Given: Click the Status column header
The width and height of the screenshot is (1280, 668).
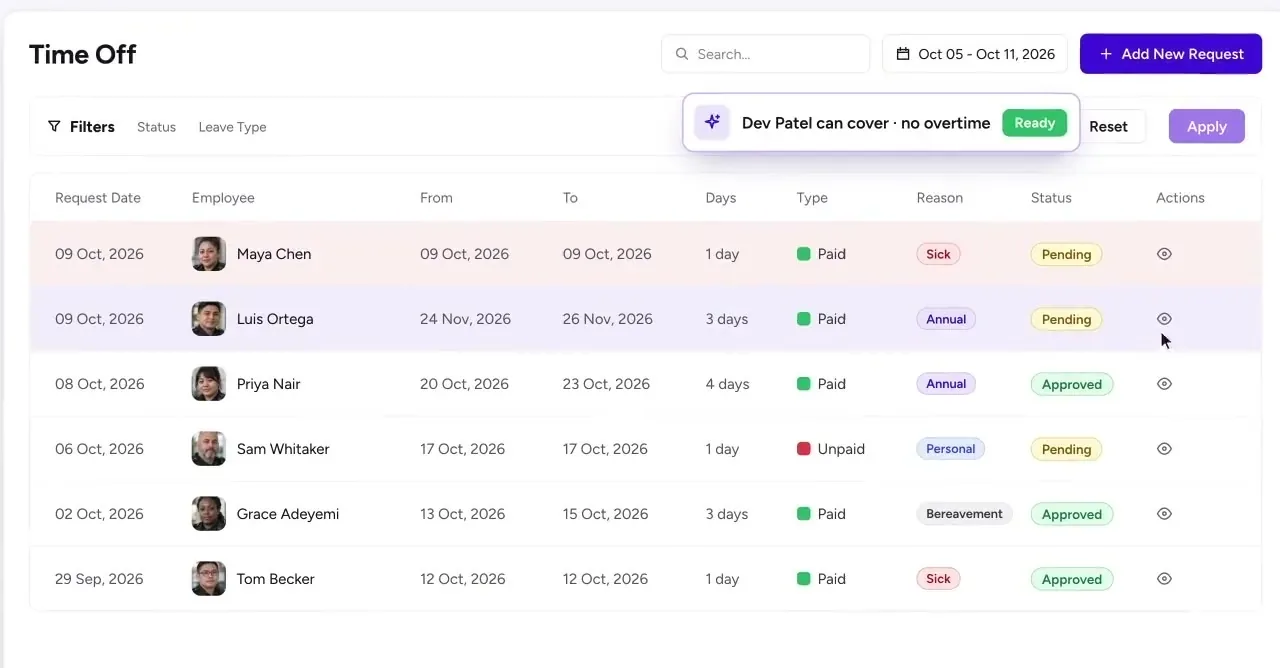Looking at the screenshot, I should click(x=1051, y=198).
